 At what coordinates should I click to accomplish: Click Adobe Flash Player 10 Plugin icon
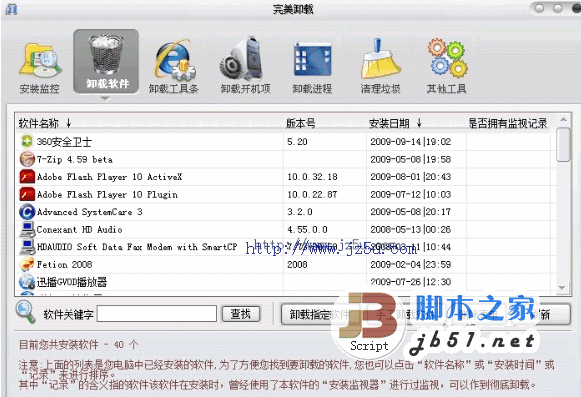pos(27,194)
